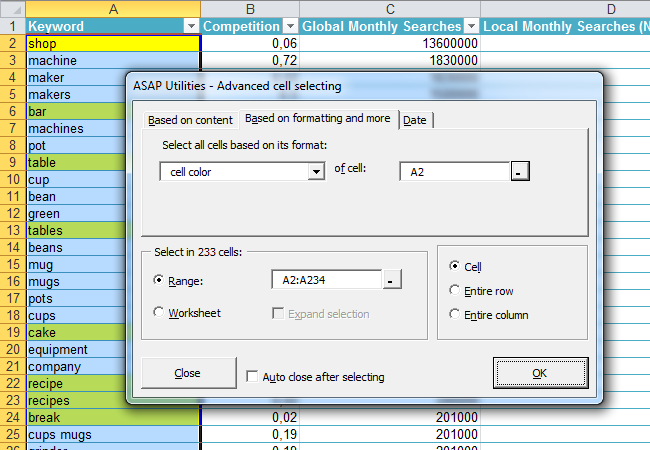This screenshot has width=650, height=450.
Task: Toggle the Expand selection checkbox
Action: (x=278, y=313)
